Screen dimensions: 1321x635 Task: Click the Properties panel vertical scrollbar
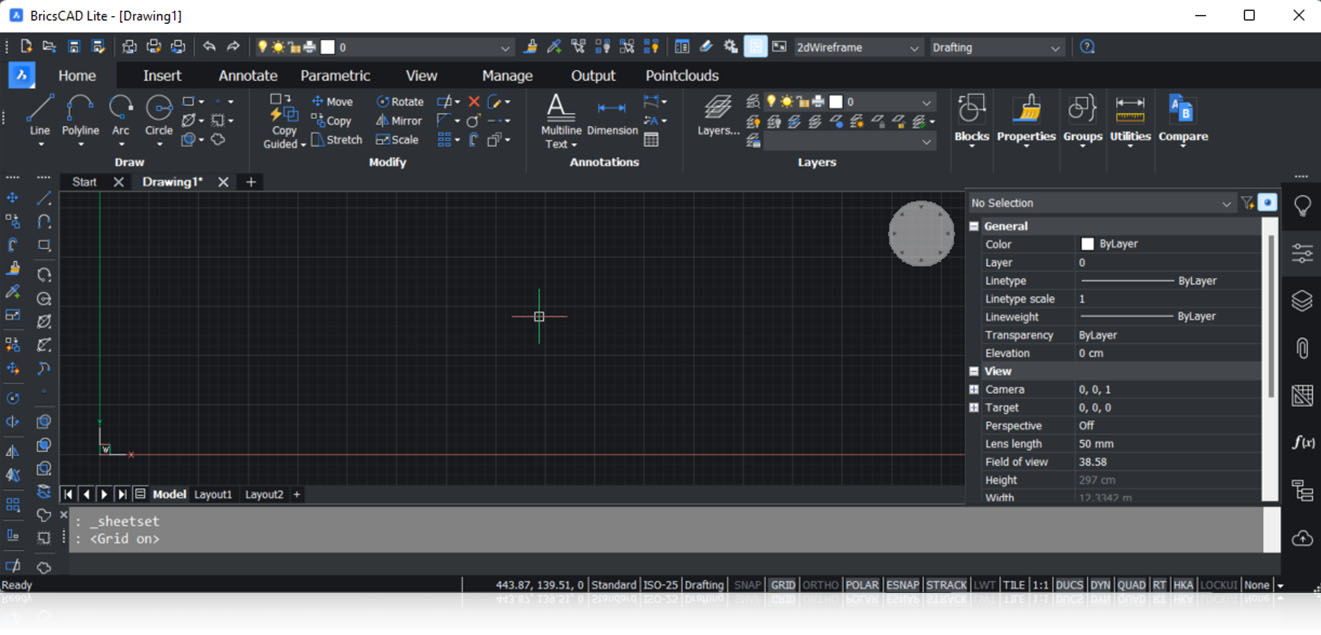(x=1271, y=316)
